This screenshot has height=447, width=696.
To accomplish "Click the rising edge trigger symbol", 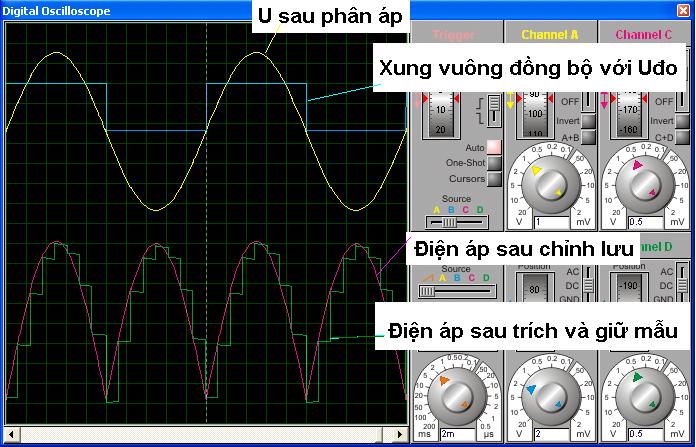I will pyautogui.click(x=480, y=105).
